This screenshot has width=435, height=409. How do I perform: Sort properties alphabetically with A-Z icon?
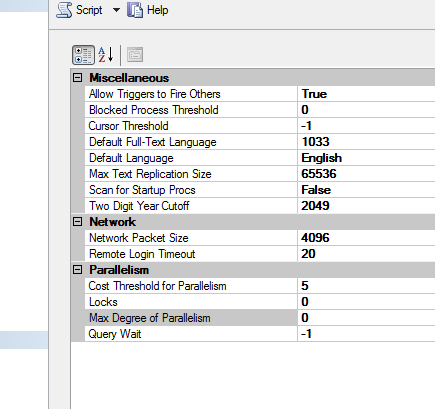coord(106,55)
